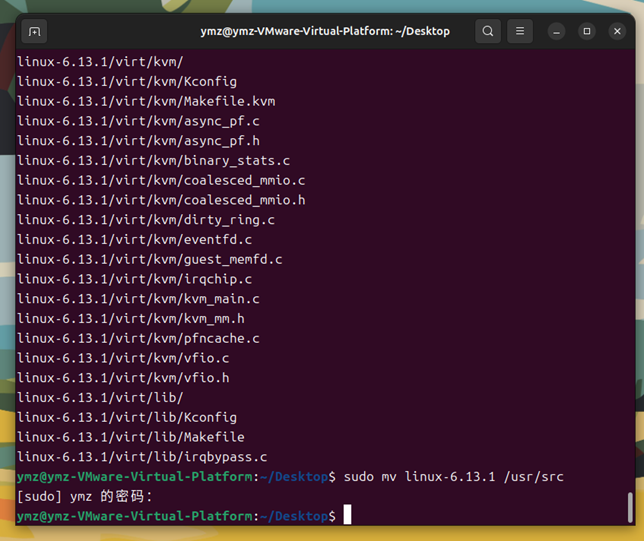
Task: Click the line ending kvm_main.c
Action: pos(138,299)
